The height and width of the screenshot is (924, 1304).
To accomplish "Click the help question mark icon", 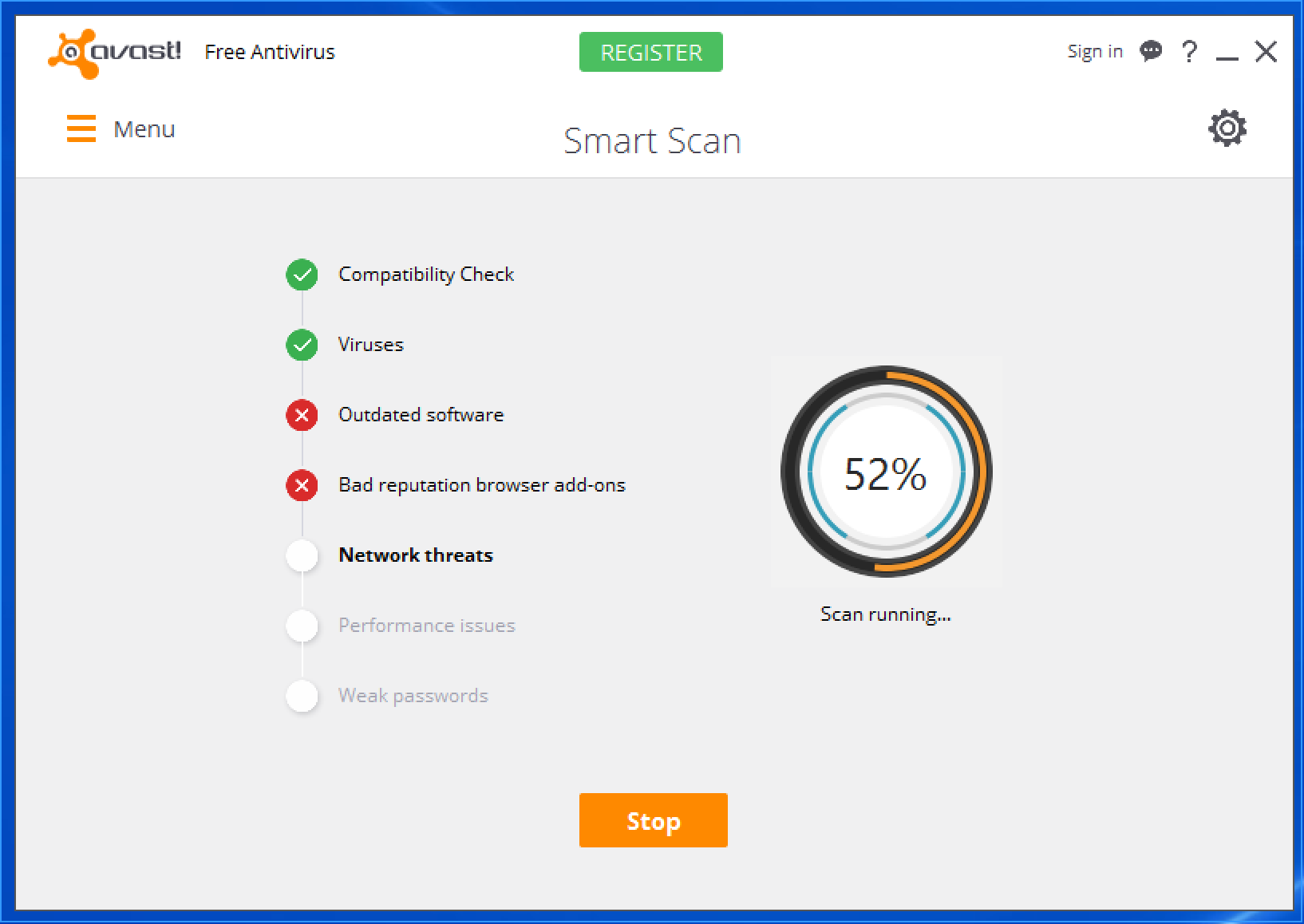I will pos(1189,52).
